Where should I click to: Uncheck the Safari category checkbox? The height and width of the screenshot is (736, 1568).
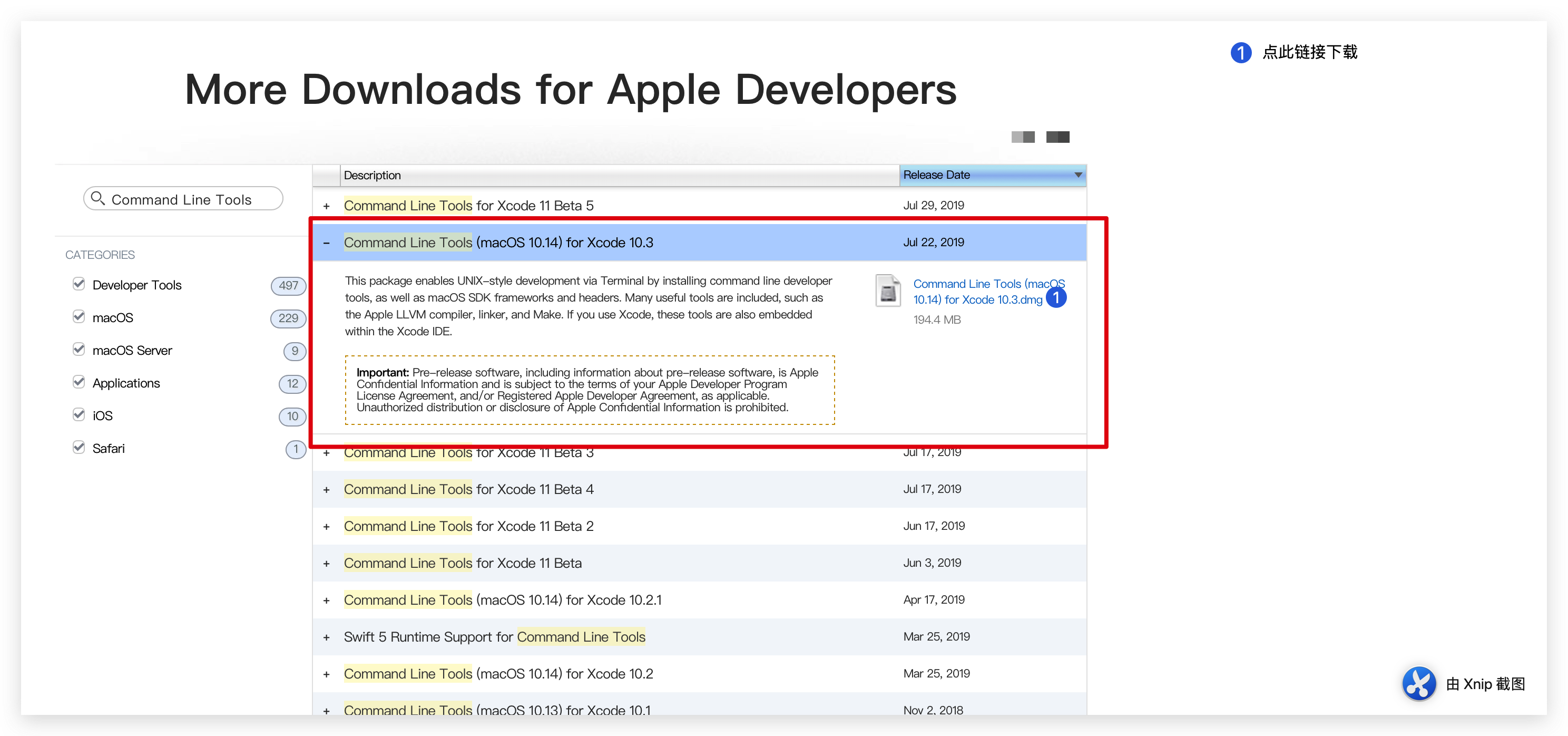point(79,448)
